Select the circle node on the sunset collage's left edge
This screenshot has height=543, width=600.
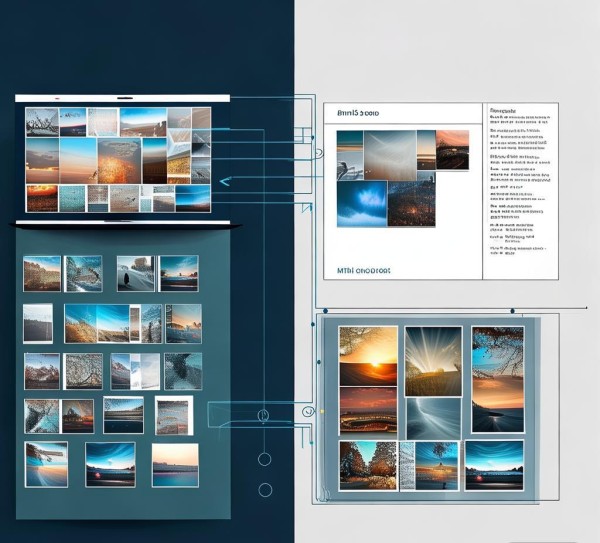click(x=309, y=410)
